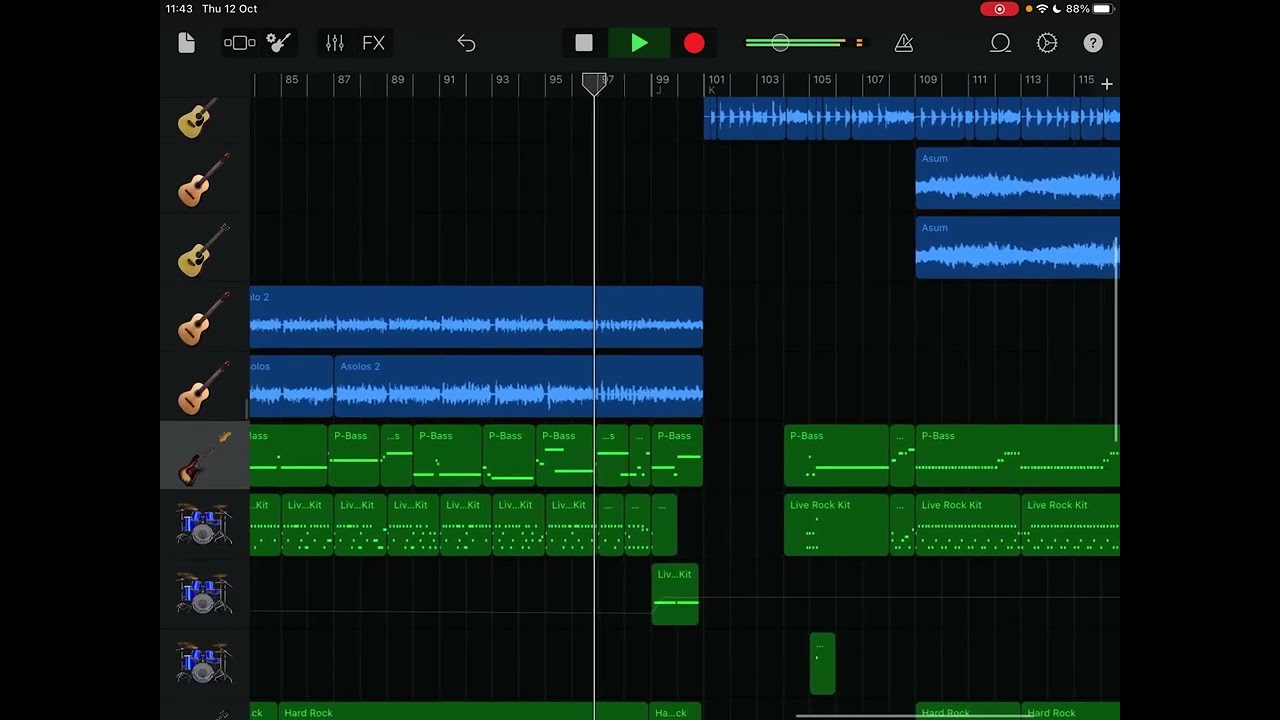Viewport: 1280px width, 720px height.
Task: Open My Songs document browser
Action: click(186, 43)
